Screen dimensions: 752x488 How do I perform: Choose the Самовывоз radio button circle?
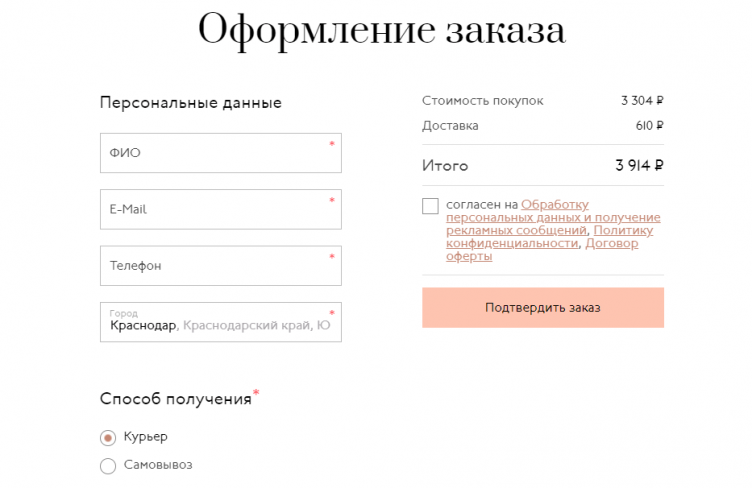(108, 465)
